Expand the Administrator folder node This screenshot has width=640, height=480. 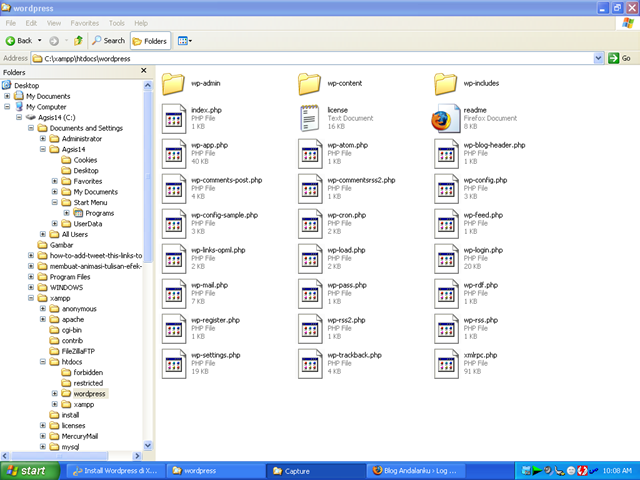(42, 139)
